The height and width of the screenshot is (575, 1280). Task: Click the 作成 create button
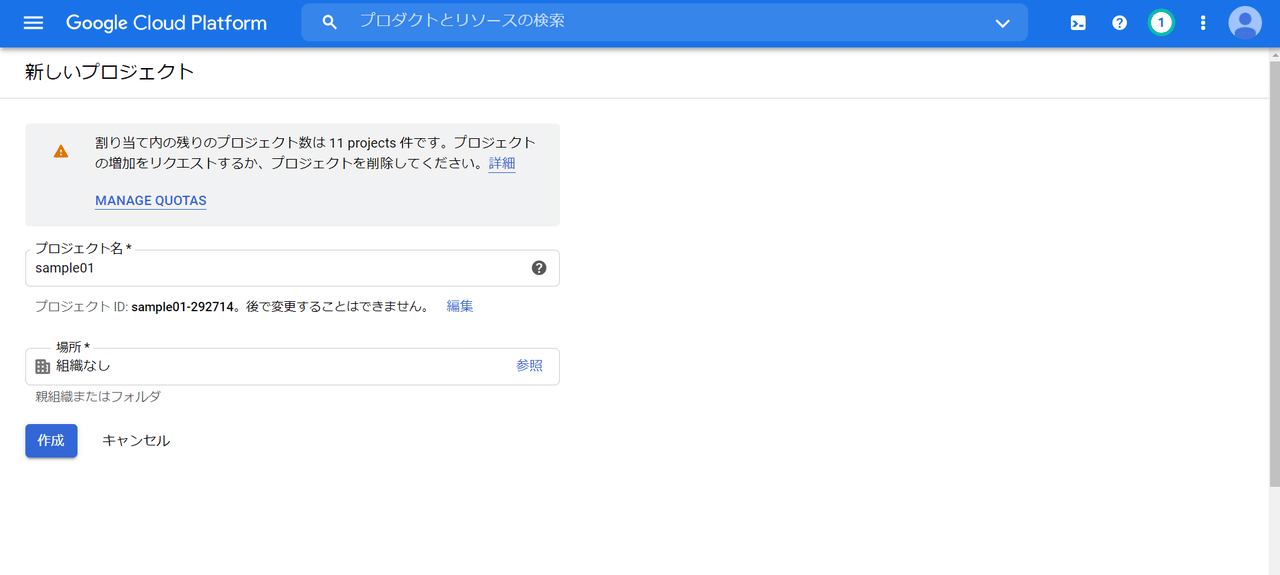51,441
